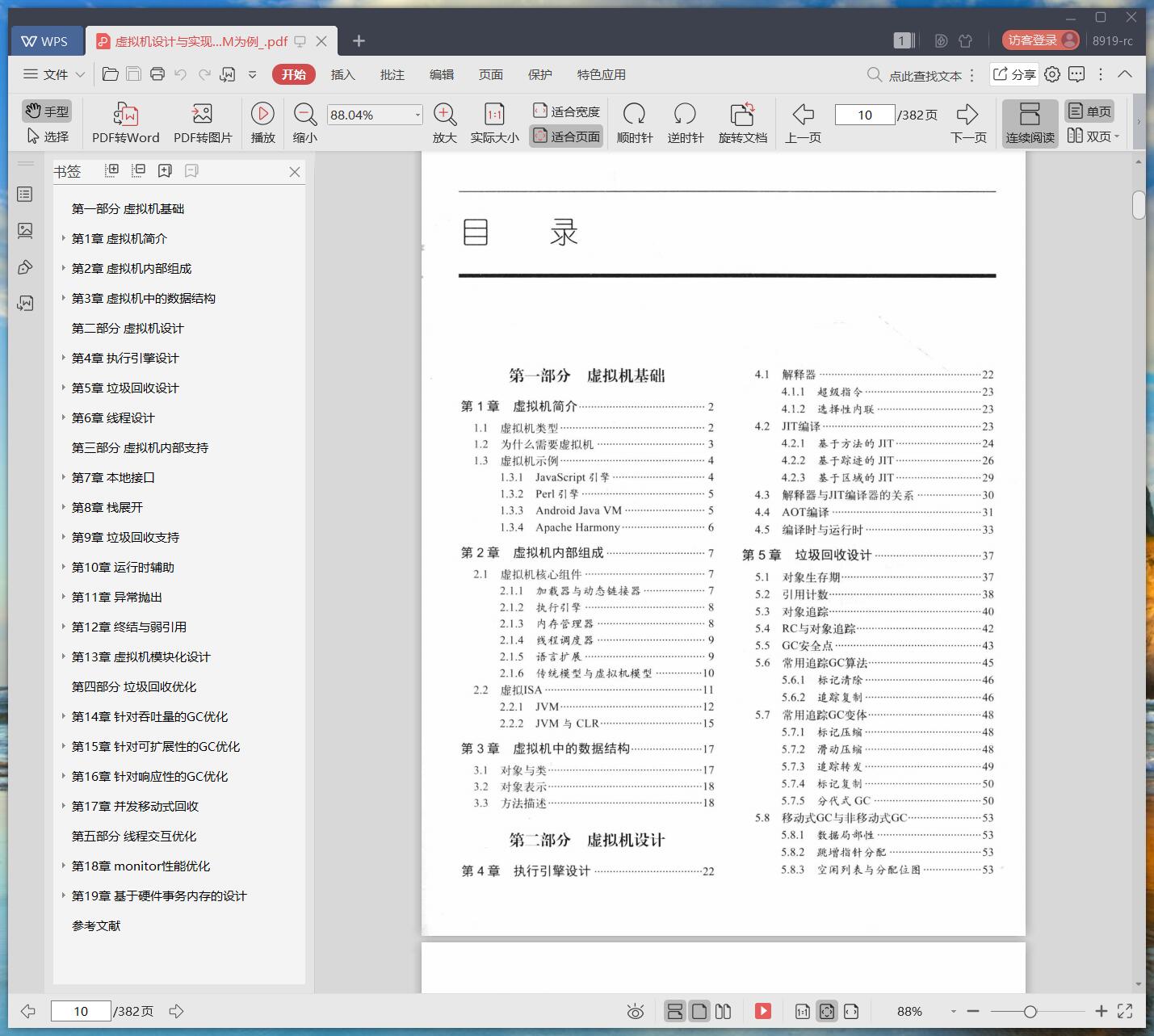The image size is (1154, 1036).
Task: Click the zoom slider handle
Action: [x=1030, y=1011]
